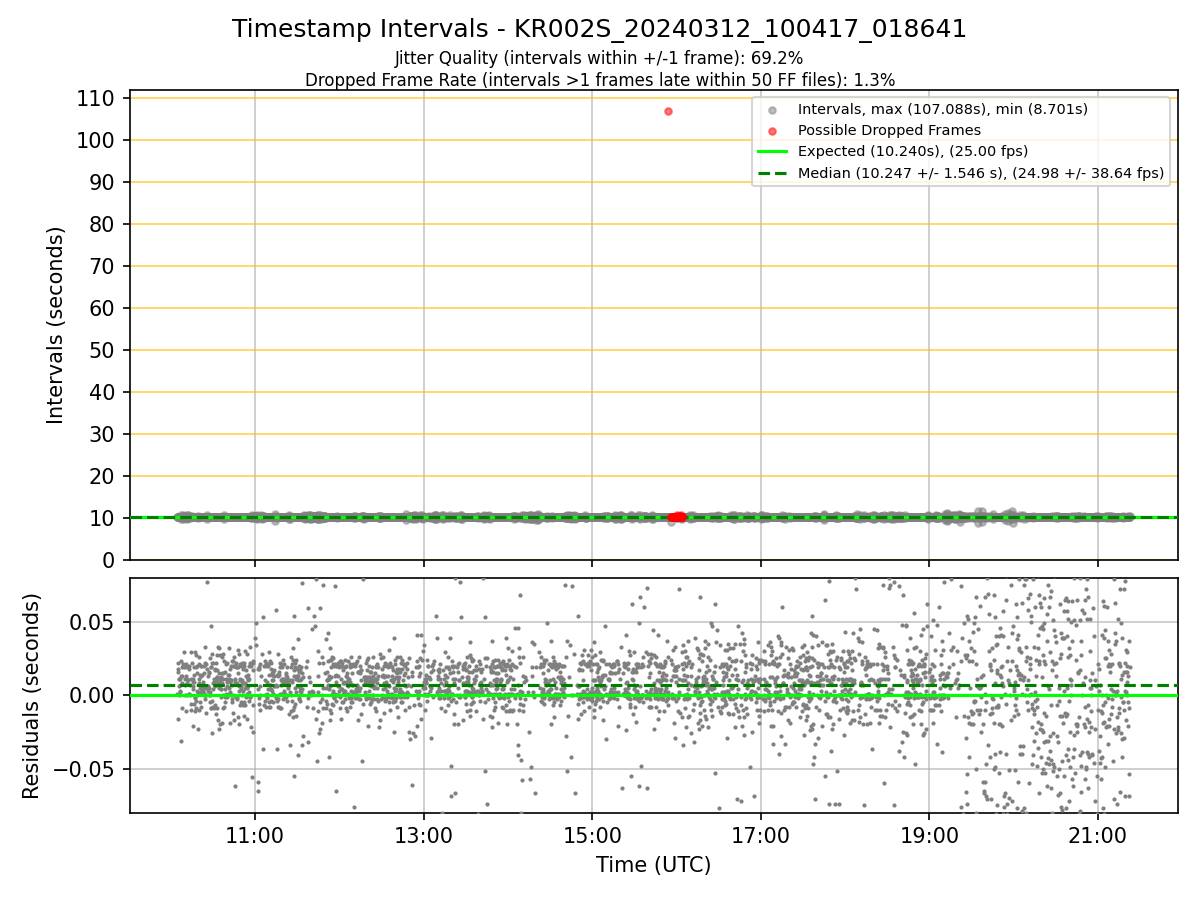Click the 'Residuals (seconds)' y-axis label

[32, 696]
